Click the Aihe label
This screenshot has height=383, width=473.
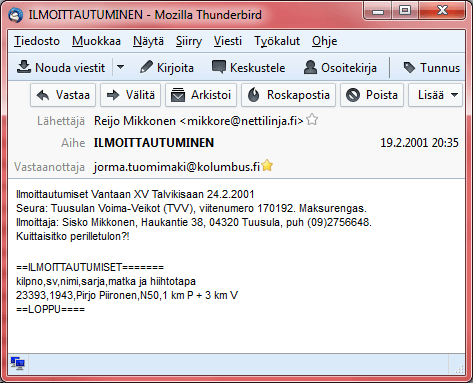click(73, 143)
